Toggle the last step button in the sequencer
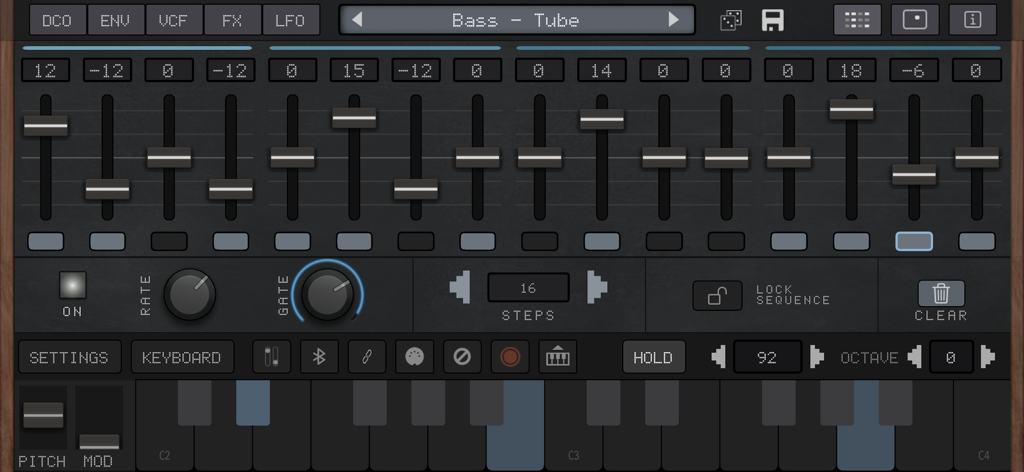The height and width of the screenshot is (472, 1024). [x=977, y=242]
